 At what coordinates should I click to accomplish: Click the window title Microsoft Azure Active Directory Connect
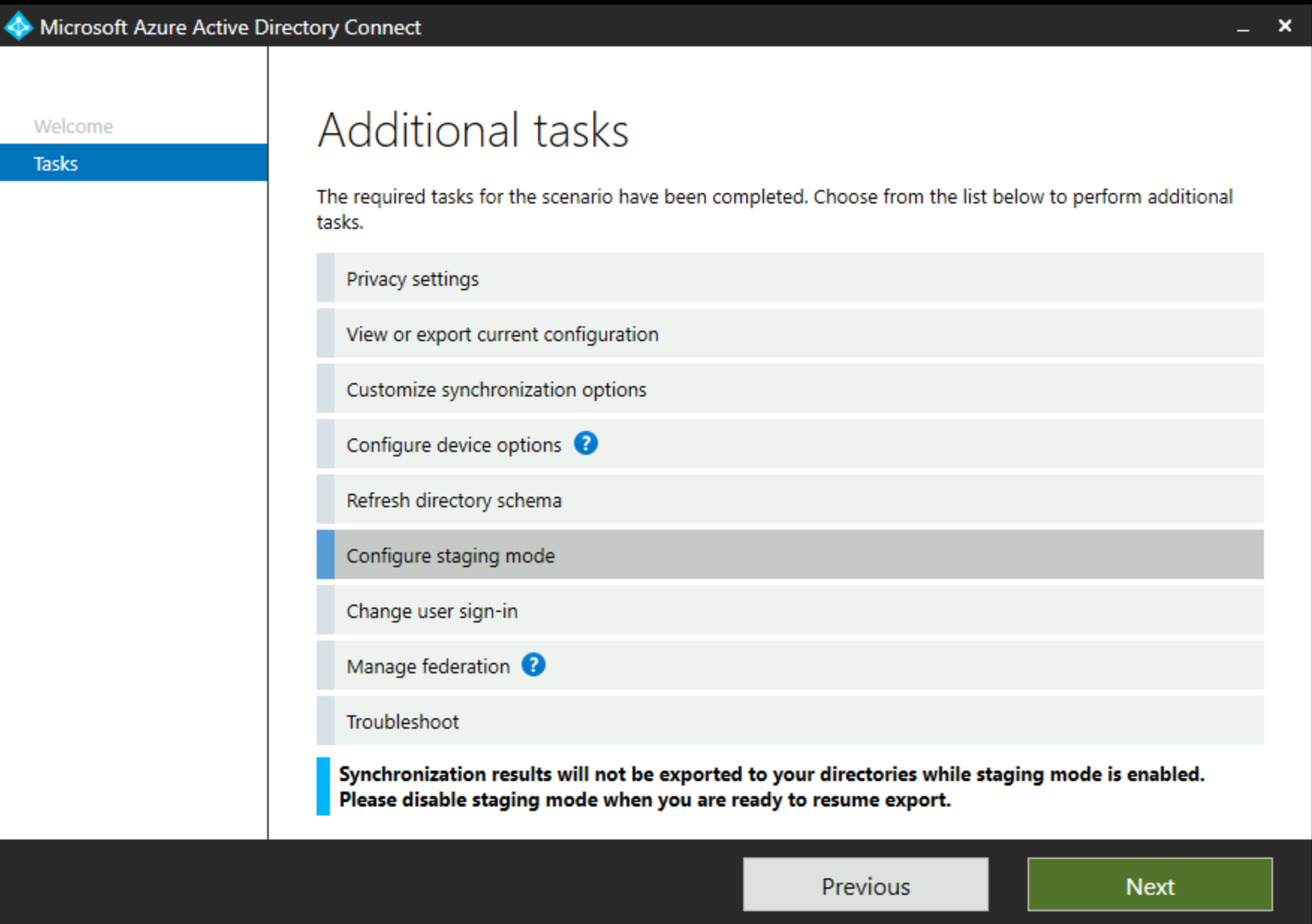click(x=231, y=28)
